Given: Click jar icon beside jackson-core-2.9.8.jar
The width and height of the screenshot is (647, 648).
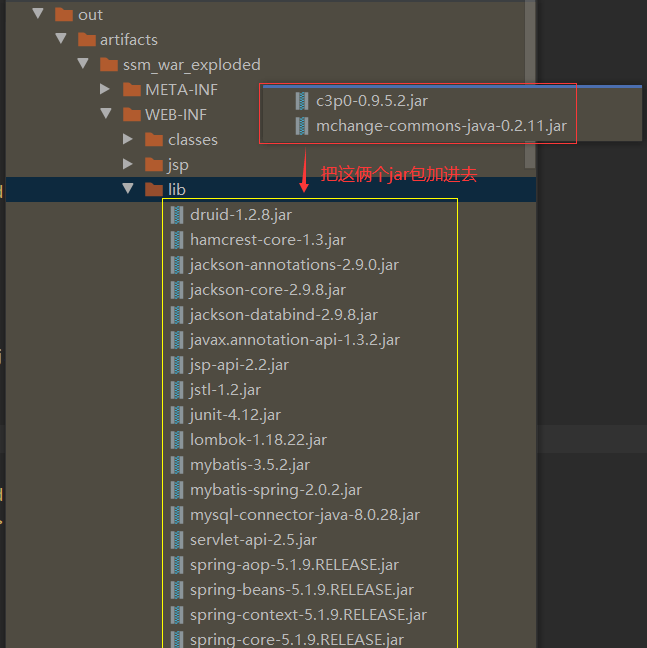Looking at the screenshot, I should 177,290.
